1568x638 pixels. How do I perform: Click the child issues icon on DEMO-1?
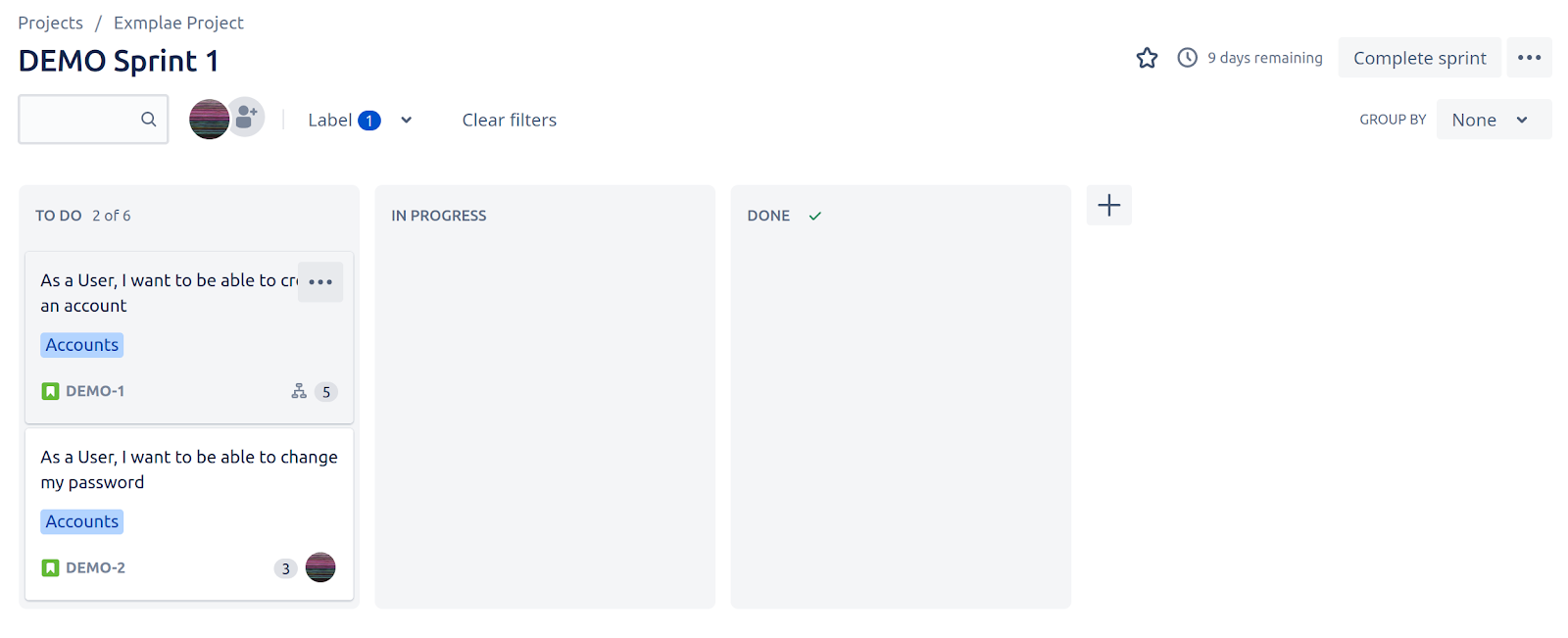299,391
